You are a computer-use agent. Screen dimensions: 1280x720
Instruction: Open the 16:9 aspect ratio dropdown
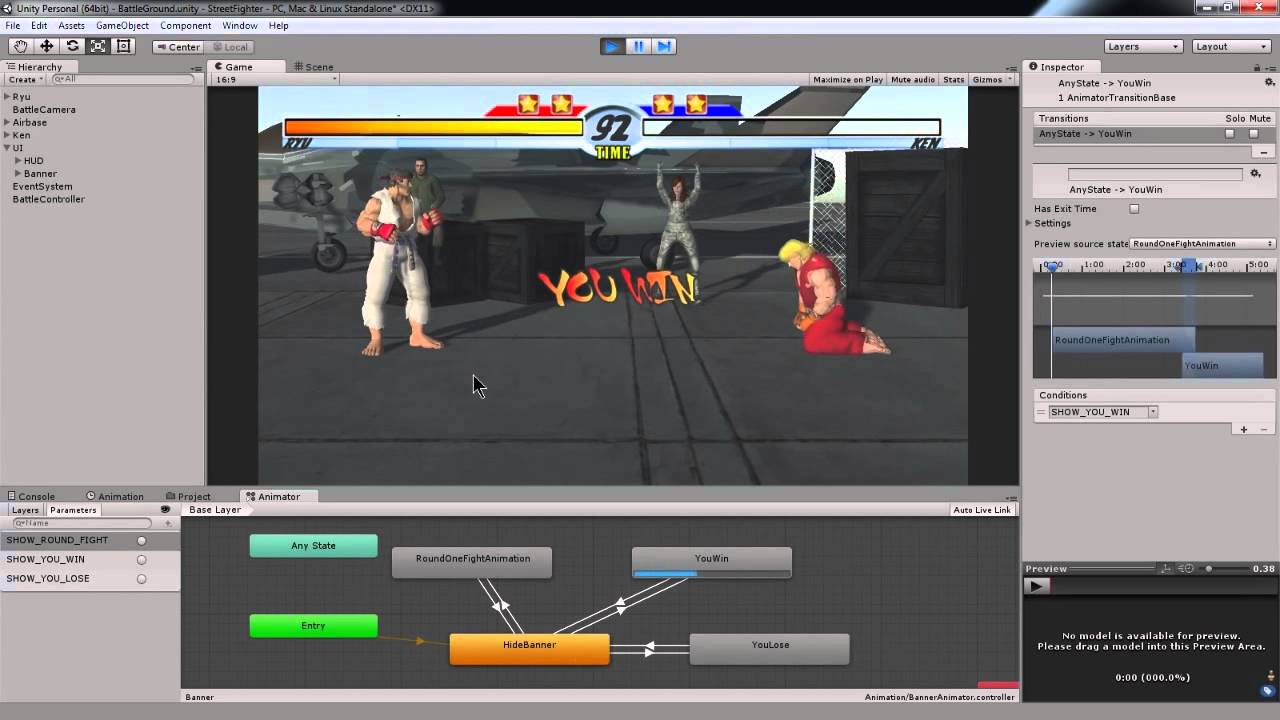tap(276, 79)
